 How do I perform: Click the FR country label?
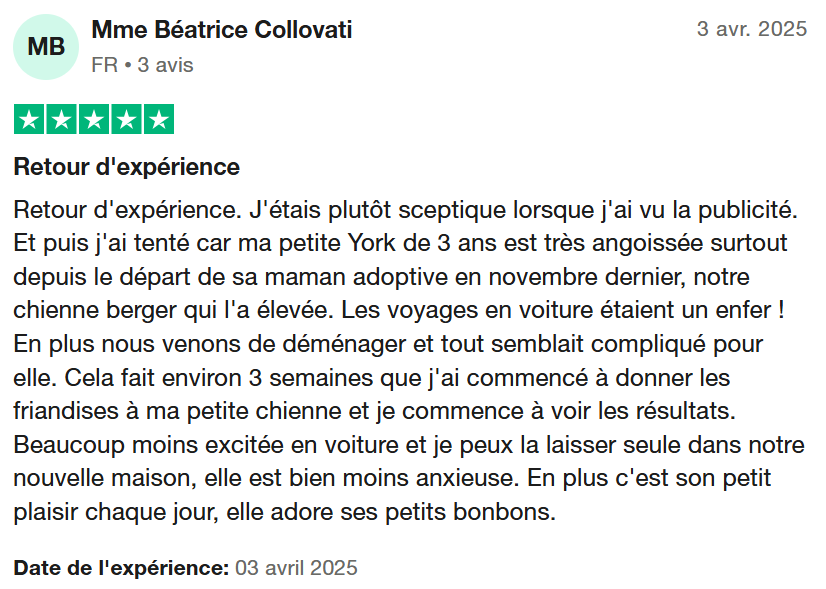pos(104,65)
